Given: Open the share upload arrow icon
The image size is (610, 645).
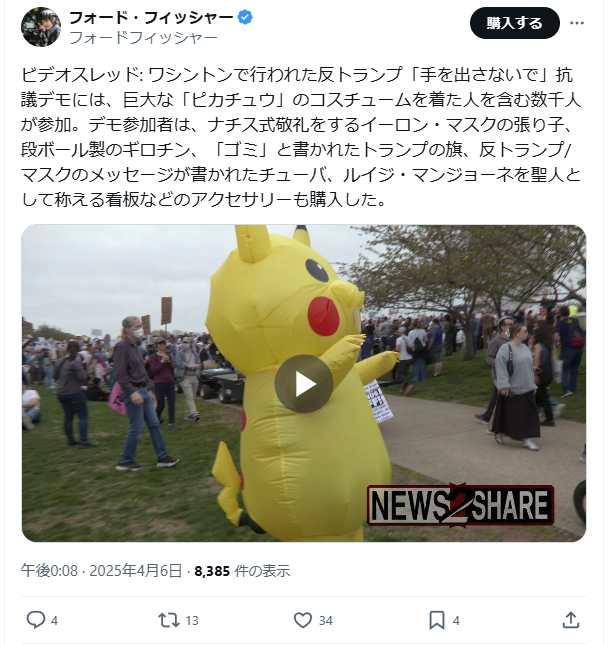Looking at the screenshot, I should tap(571, 619).
